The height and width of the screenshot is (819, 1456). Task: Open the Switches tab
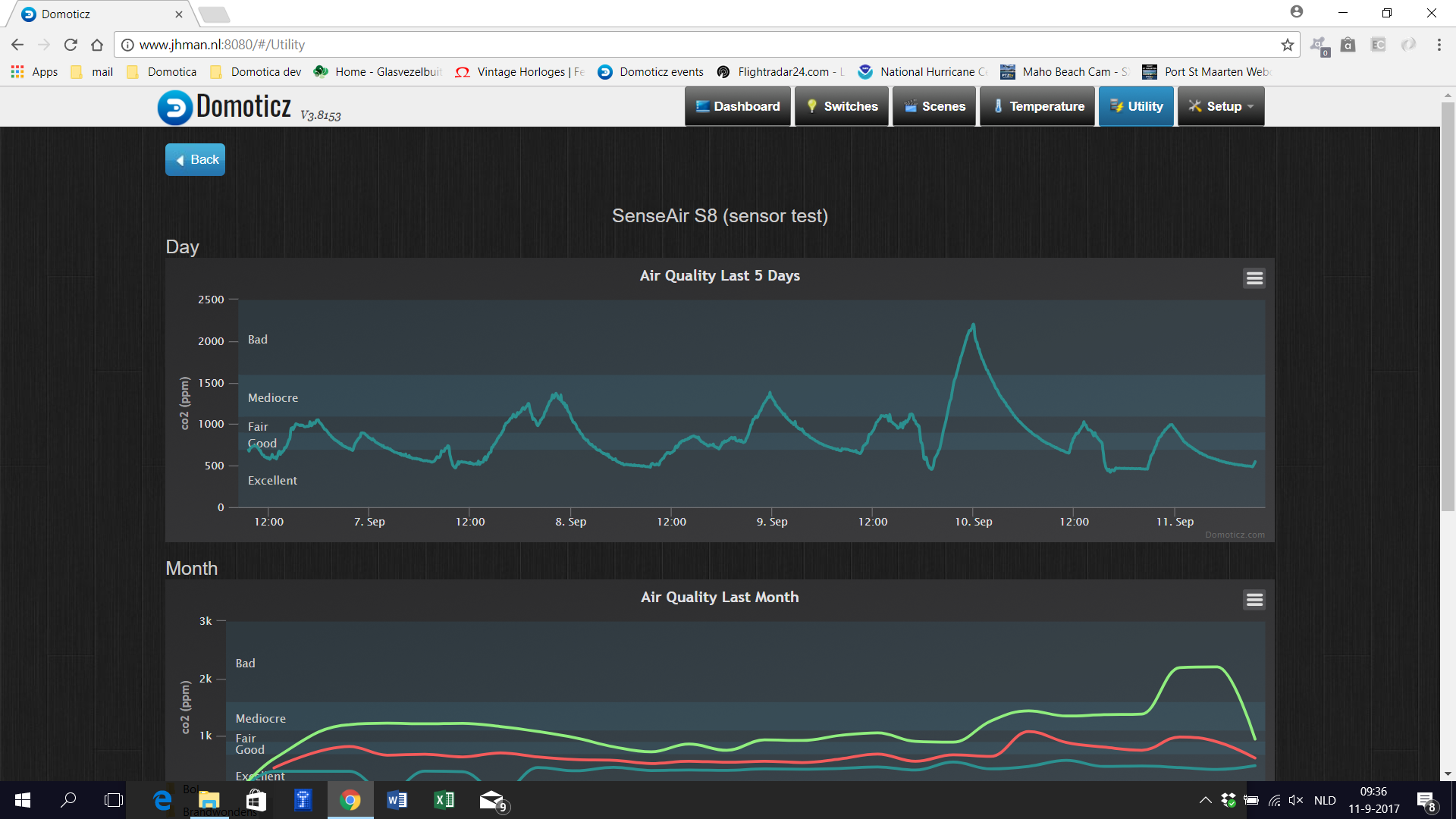tap(842, 106)
